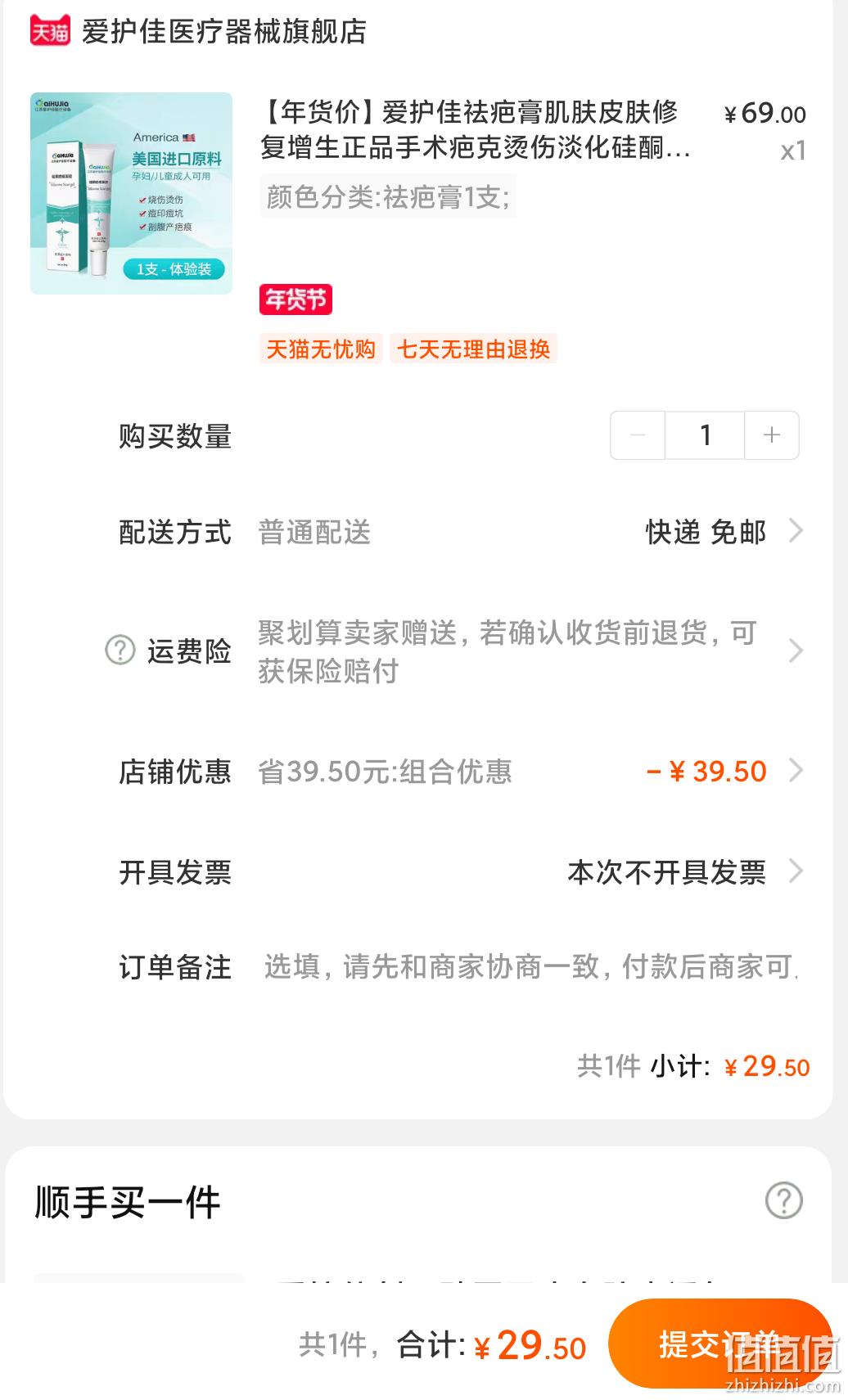Increase purchase quantity with plus button
Viewport: 848px width, 1400px height.
(x=771, y=435)
